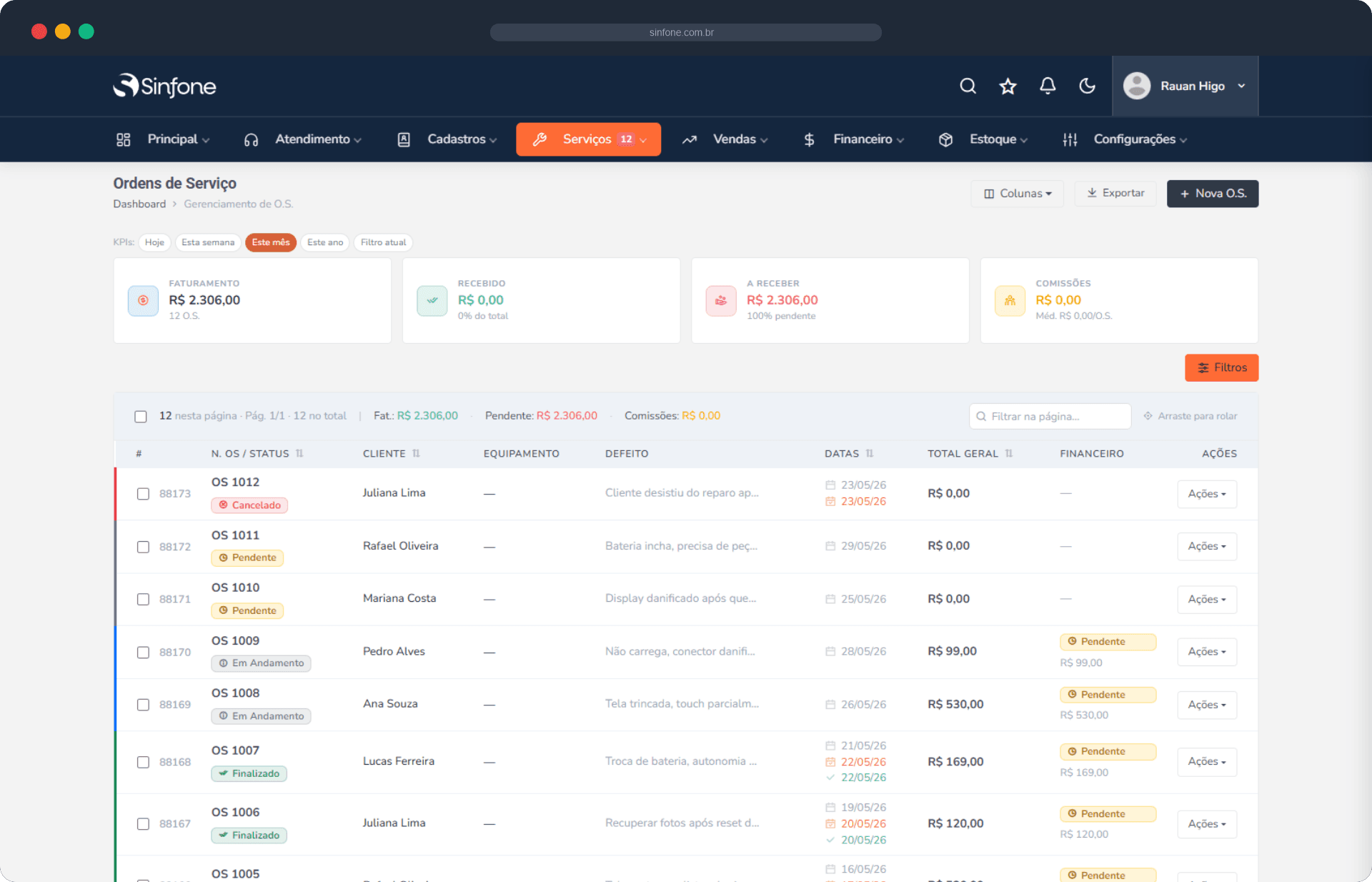Open Ações dropdown for OS 1006
The height and width of the screenshot is (882, 1372).
(x=1207, y=824)
